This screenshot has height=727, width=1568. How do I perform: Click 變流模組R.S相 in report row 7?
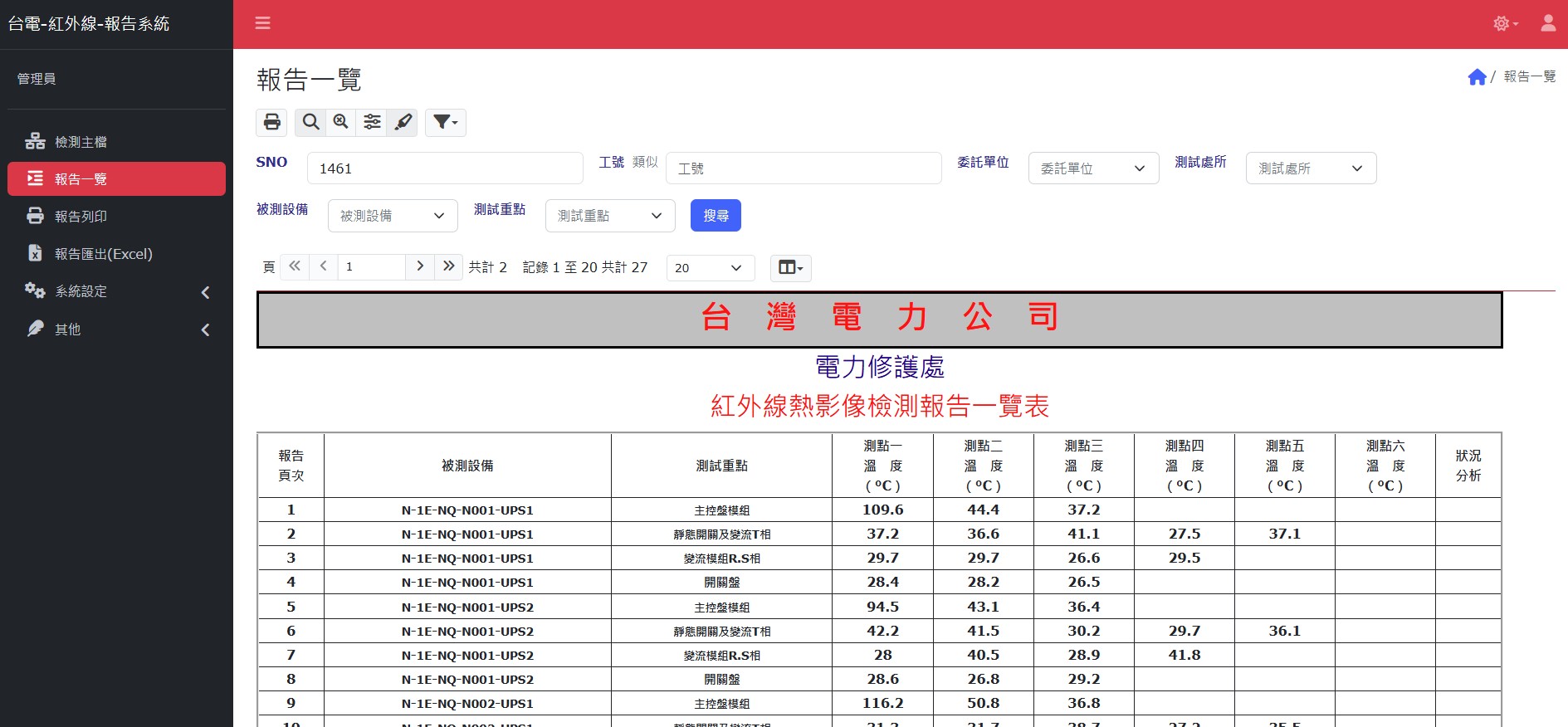[721, 656]
